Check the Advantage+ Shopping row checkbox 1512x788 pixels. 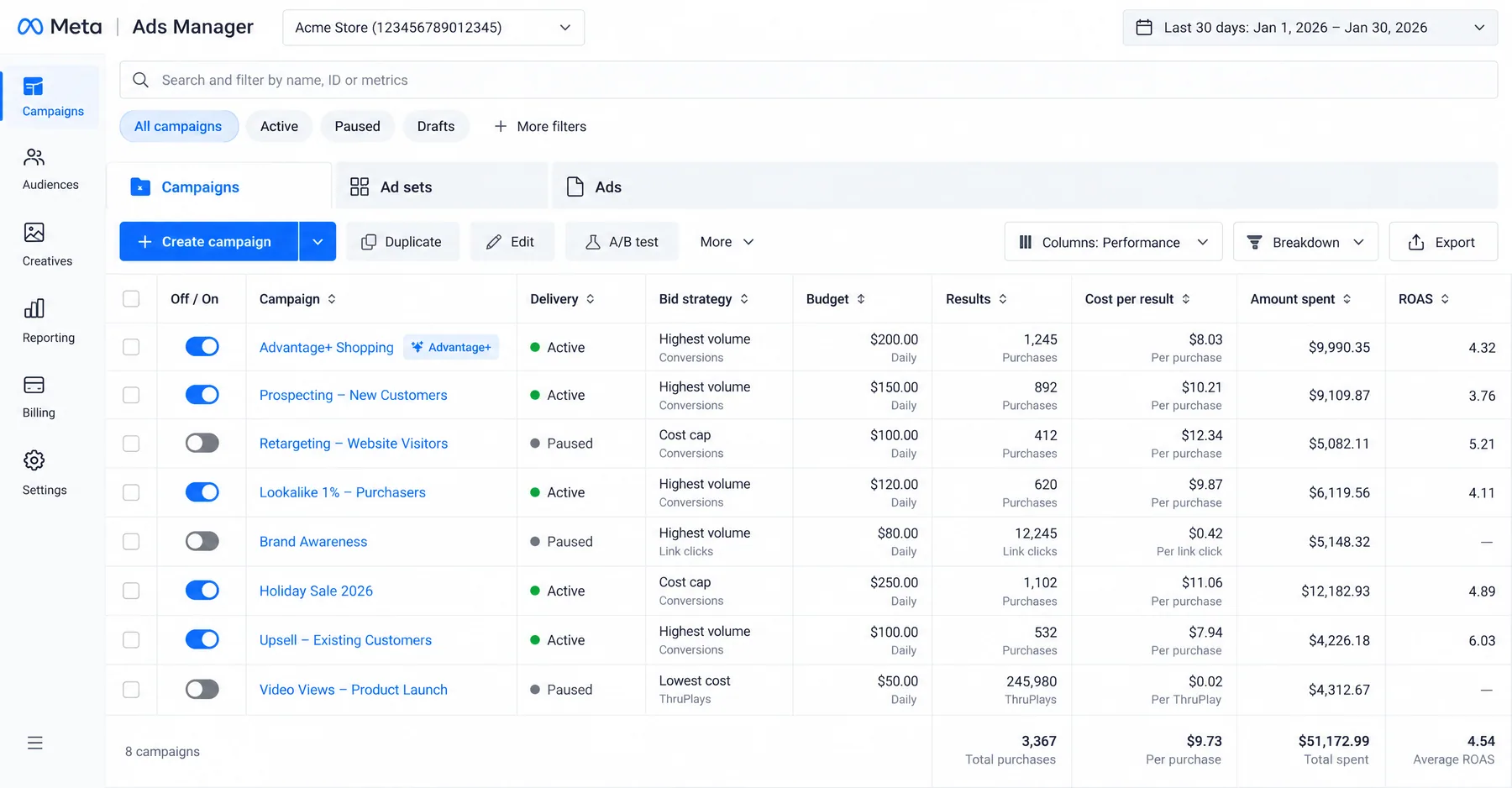[x=131, y=347]
